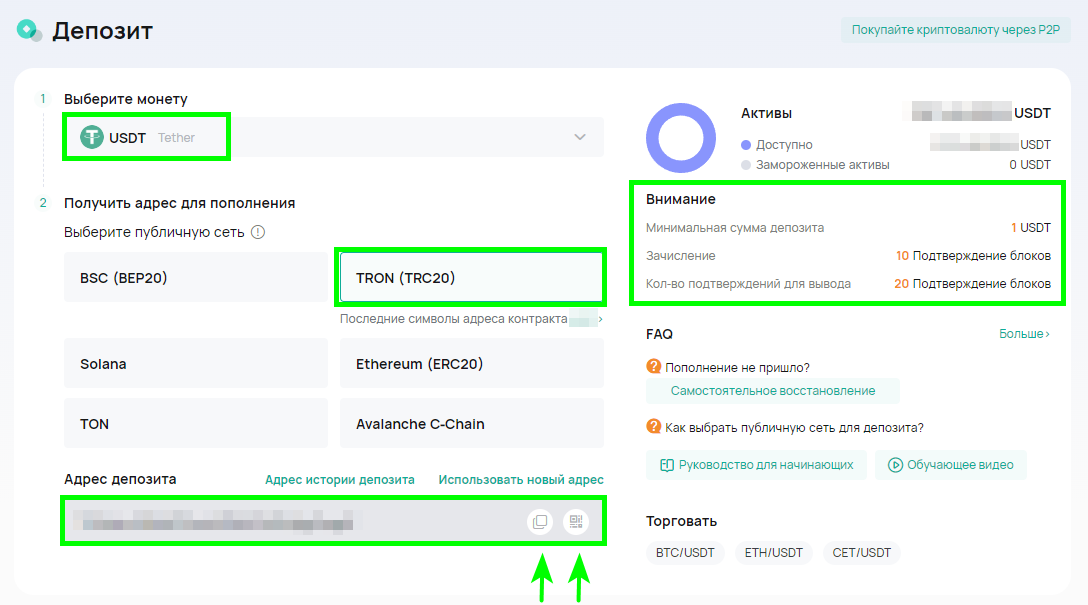
Task: Select the TRON (TRC20) network
Action: [x=471, y=278]
